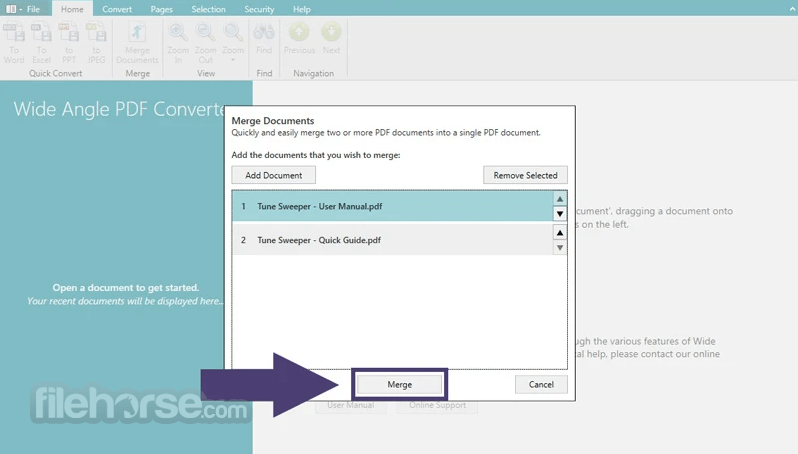
Task: Move Quick Guide.pdf down with the down arrow
Action: coord(560,248)
